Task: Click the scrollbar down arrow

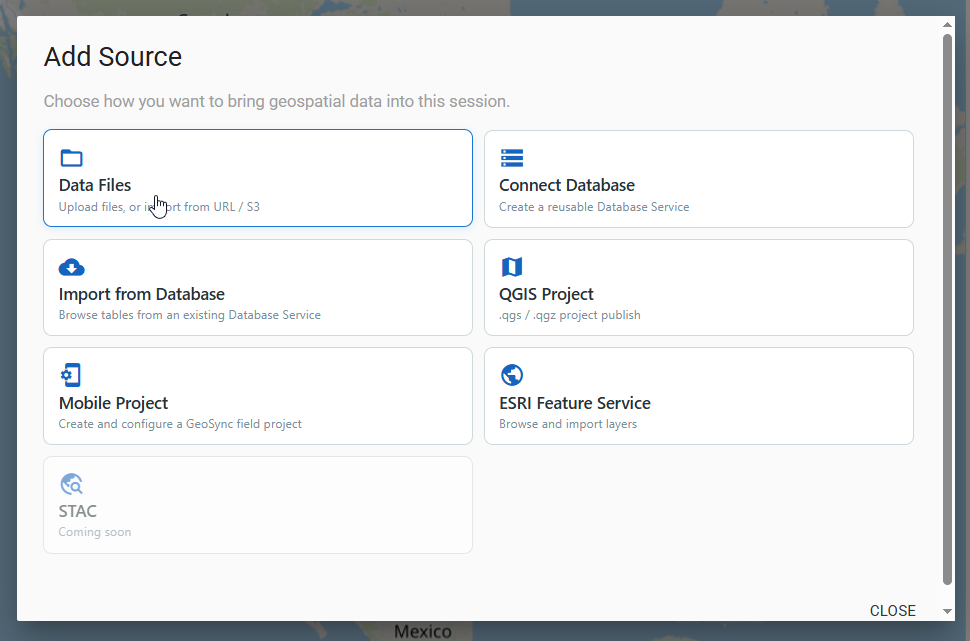Action: coord(947,611)
